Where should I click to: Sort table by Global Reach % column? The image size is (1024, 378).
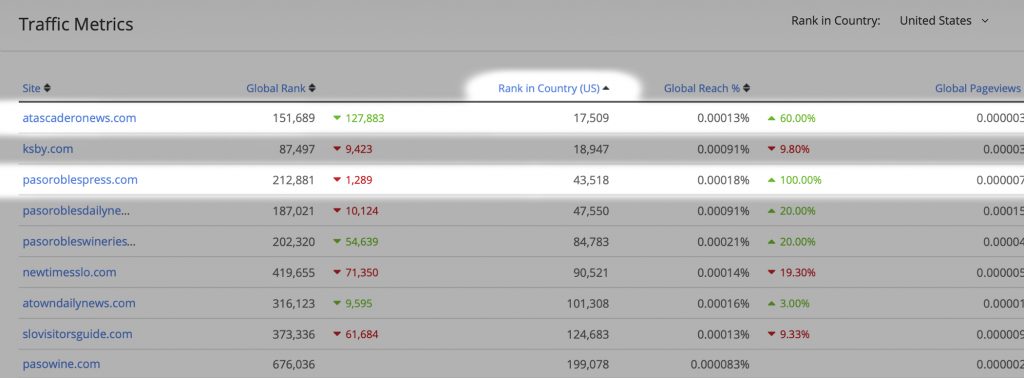[707, 88]
